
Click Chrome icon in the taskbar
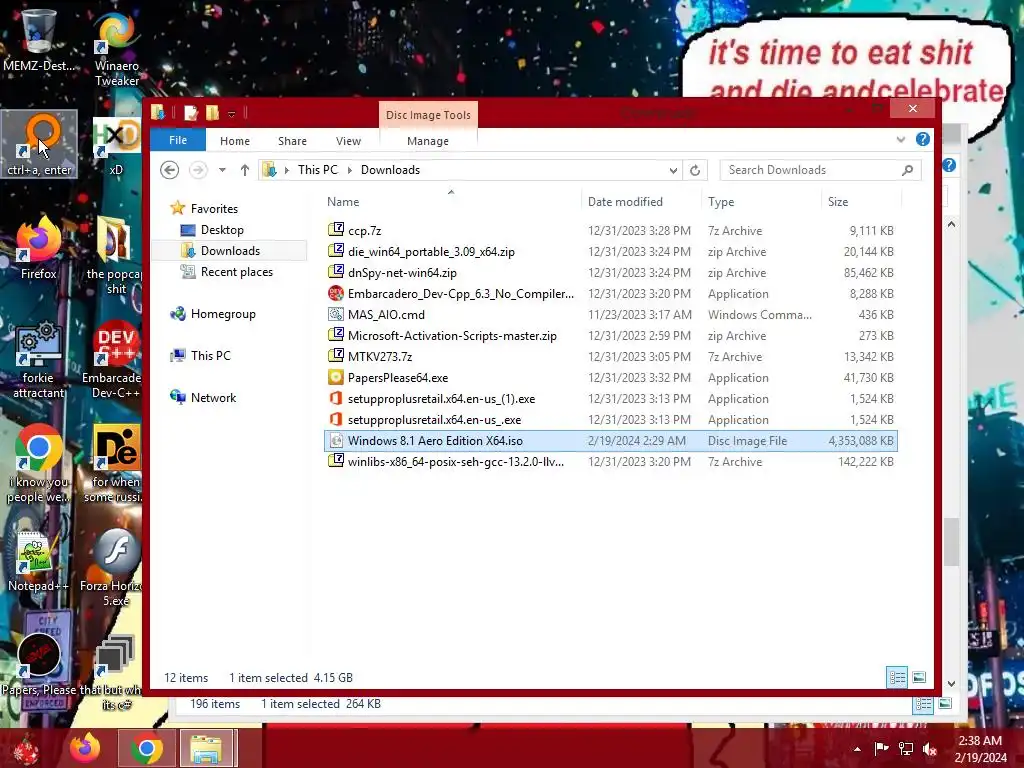[146, 748]
